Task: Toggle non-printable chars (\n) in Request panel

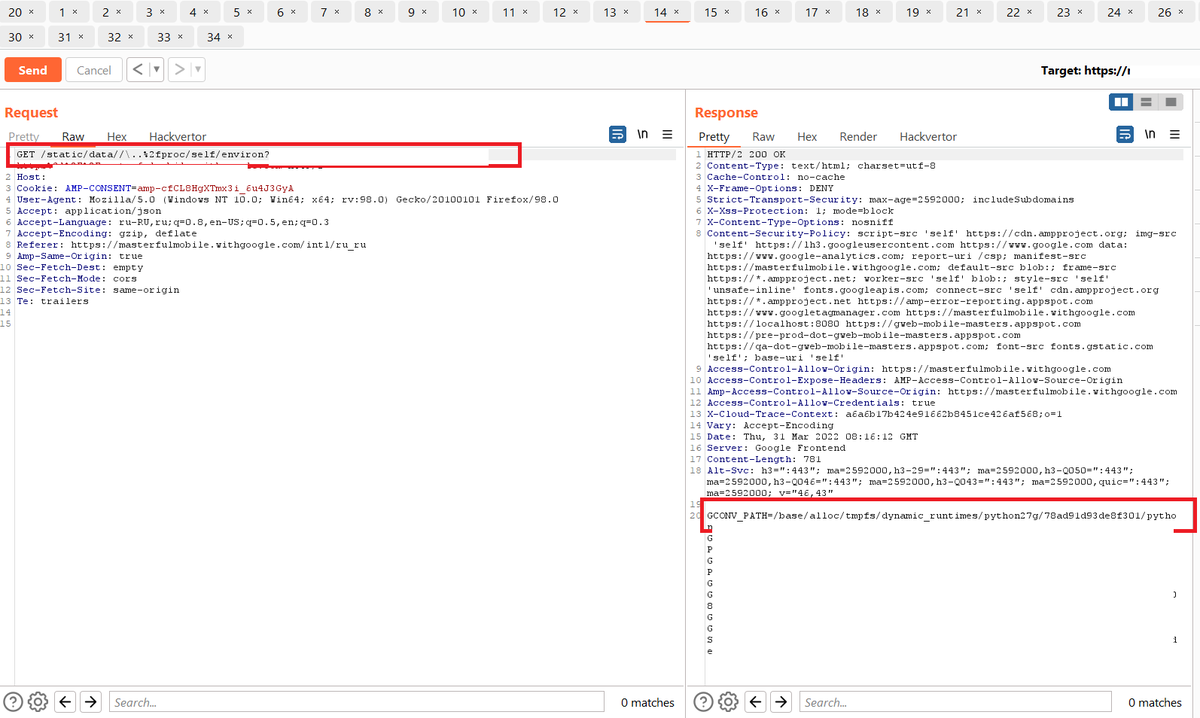Action: click(x=645, y=135)
